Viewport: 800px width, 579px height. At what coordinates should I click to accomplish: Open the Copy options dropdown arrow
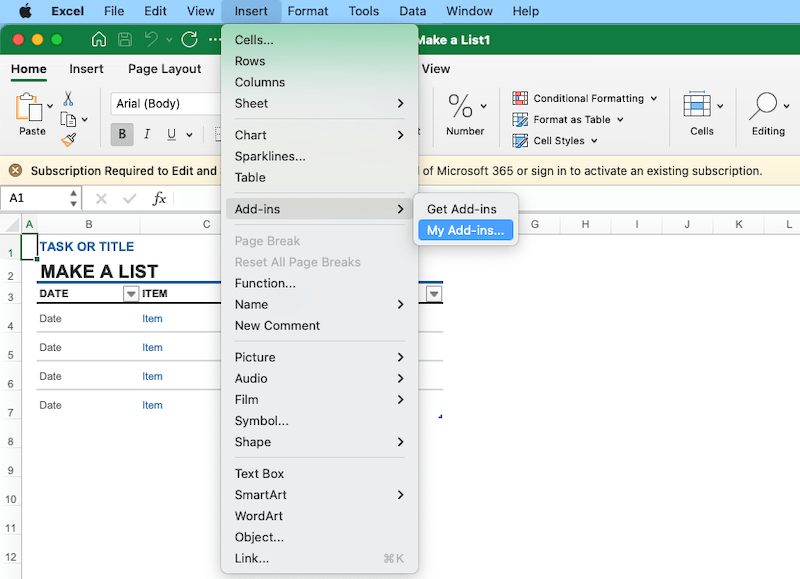tap(85, 119)
